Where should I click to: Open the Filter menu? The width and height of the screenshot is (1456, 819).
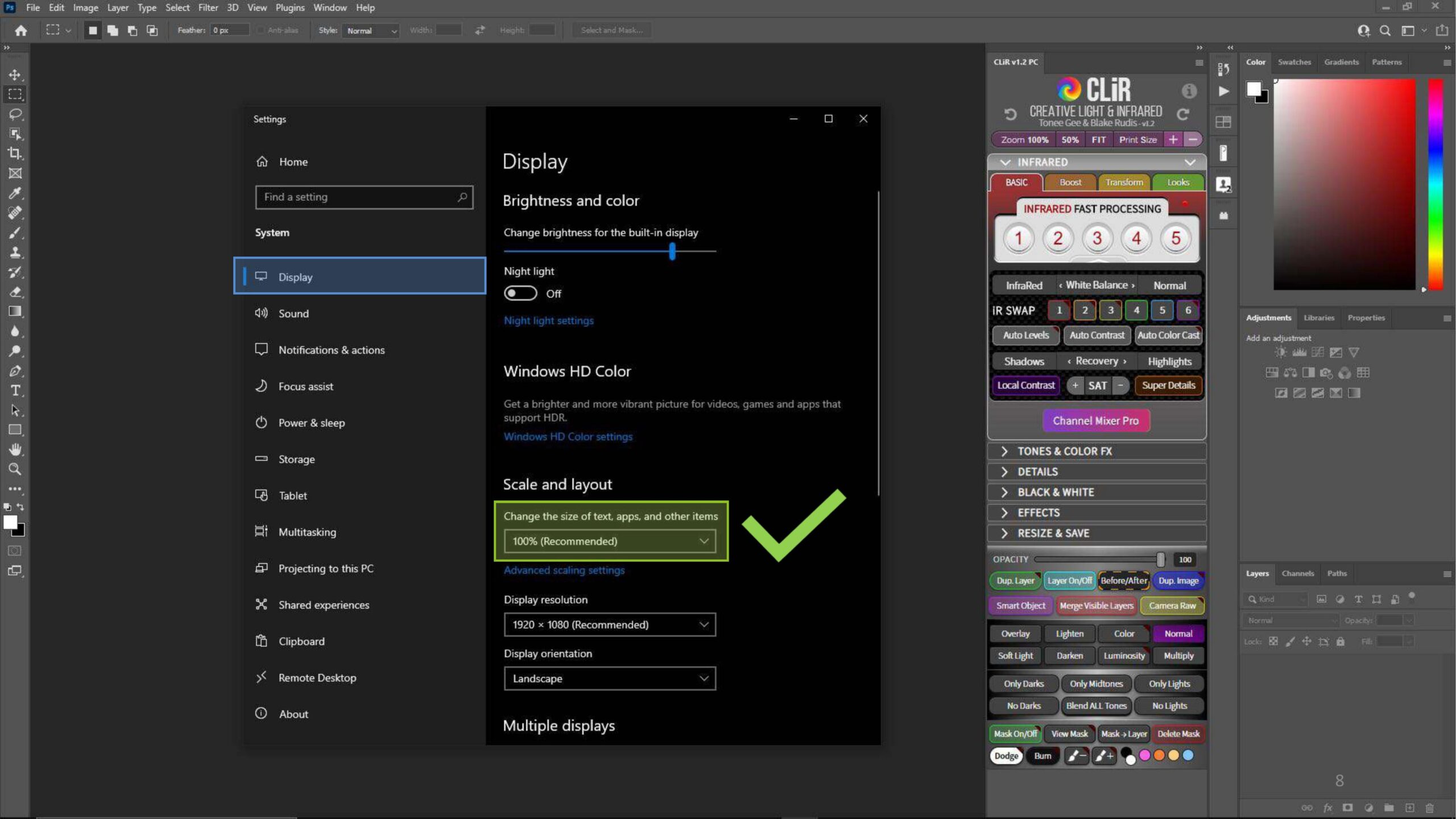[x=208, y=7]
